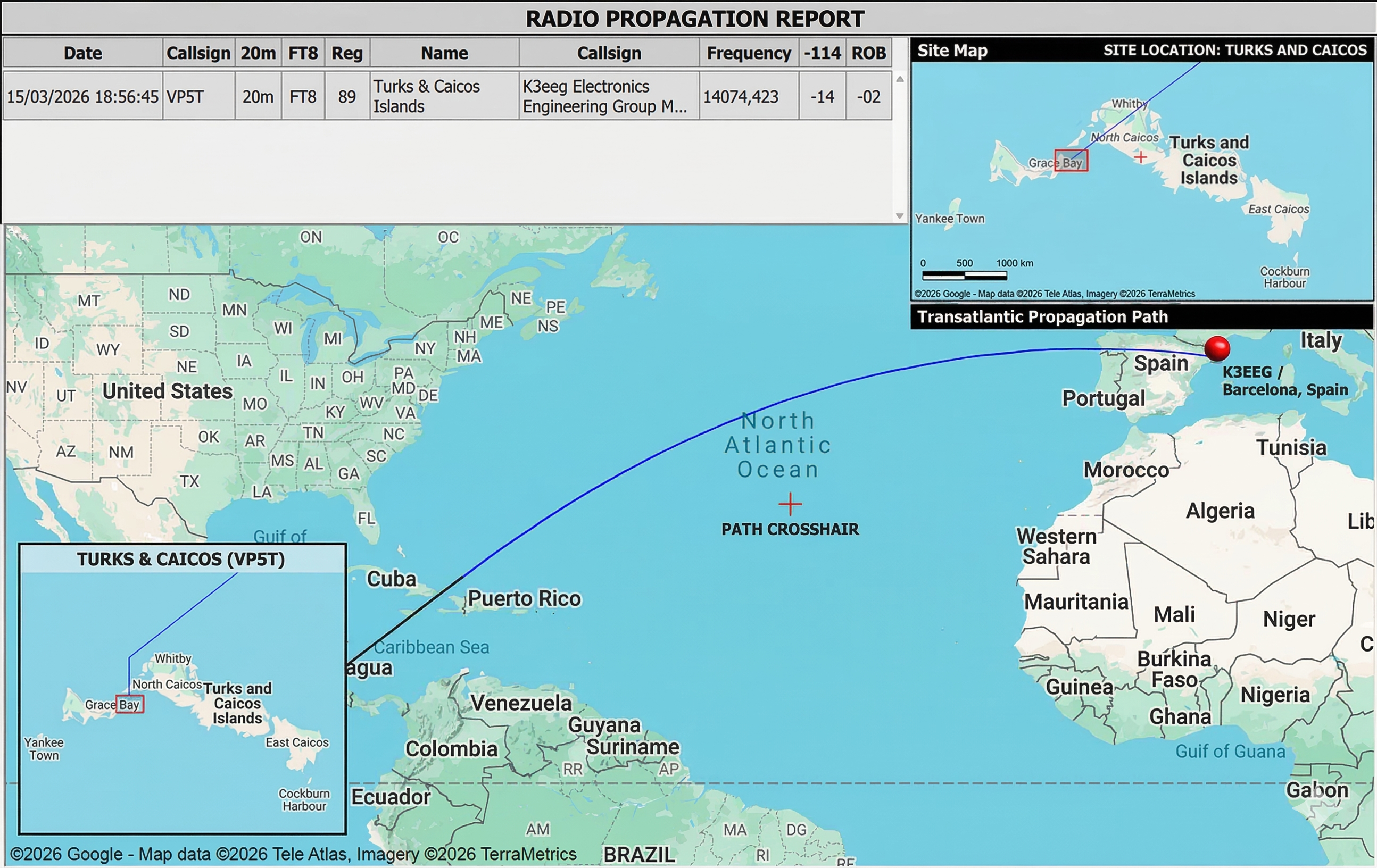This screenshot has height=868, width=1377.
Task: Click the Name column header
Action: [x=444, y=53]
